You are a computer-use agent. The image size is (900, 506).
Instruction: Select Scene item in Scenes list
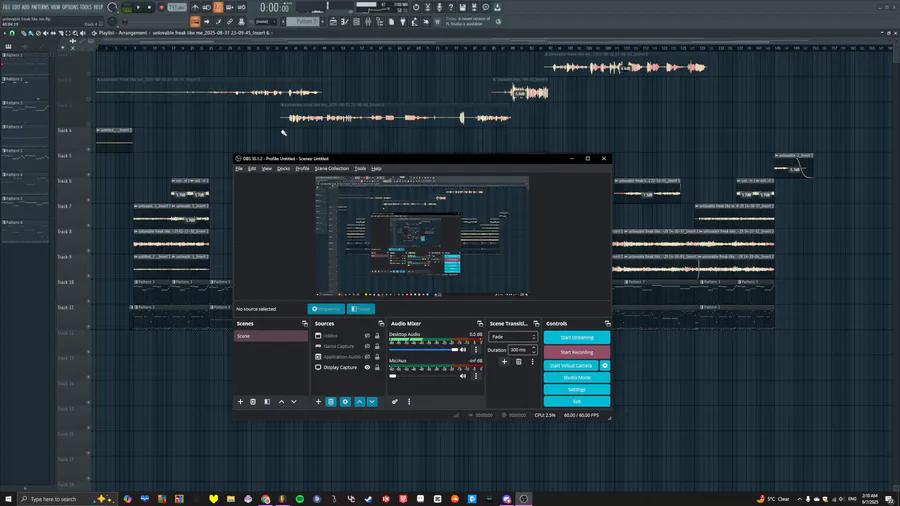[x=270, y=336]
